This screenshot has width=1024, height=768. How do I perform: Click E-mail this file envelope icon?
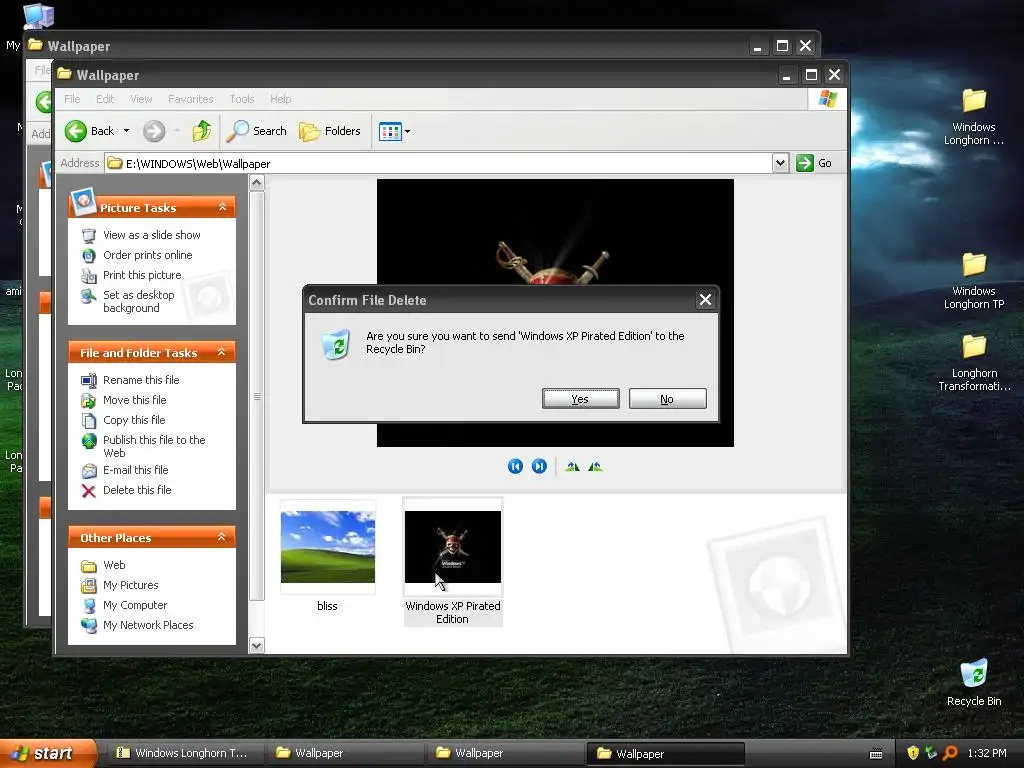pyautogui.click(x=89, y=470)
